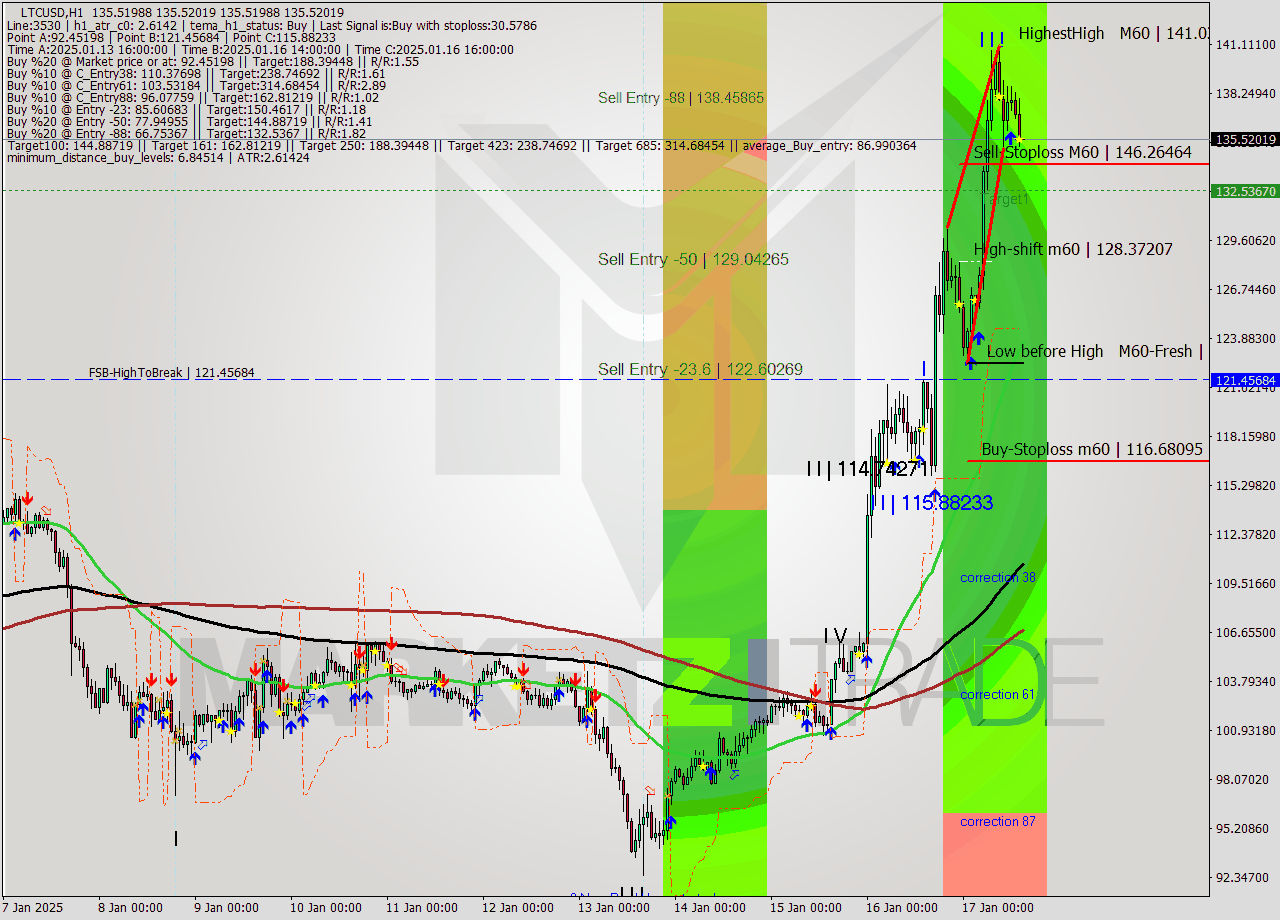Click the '14 Jan 00:00' date label

click(x=709, y=908)
